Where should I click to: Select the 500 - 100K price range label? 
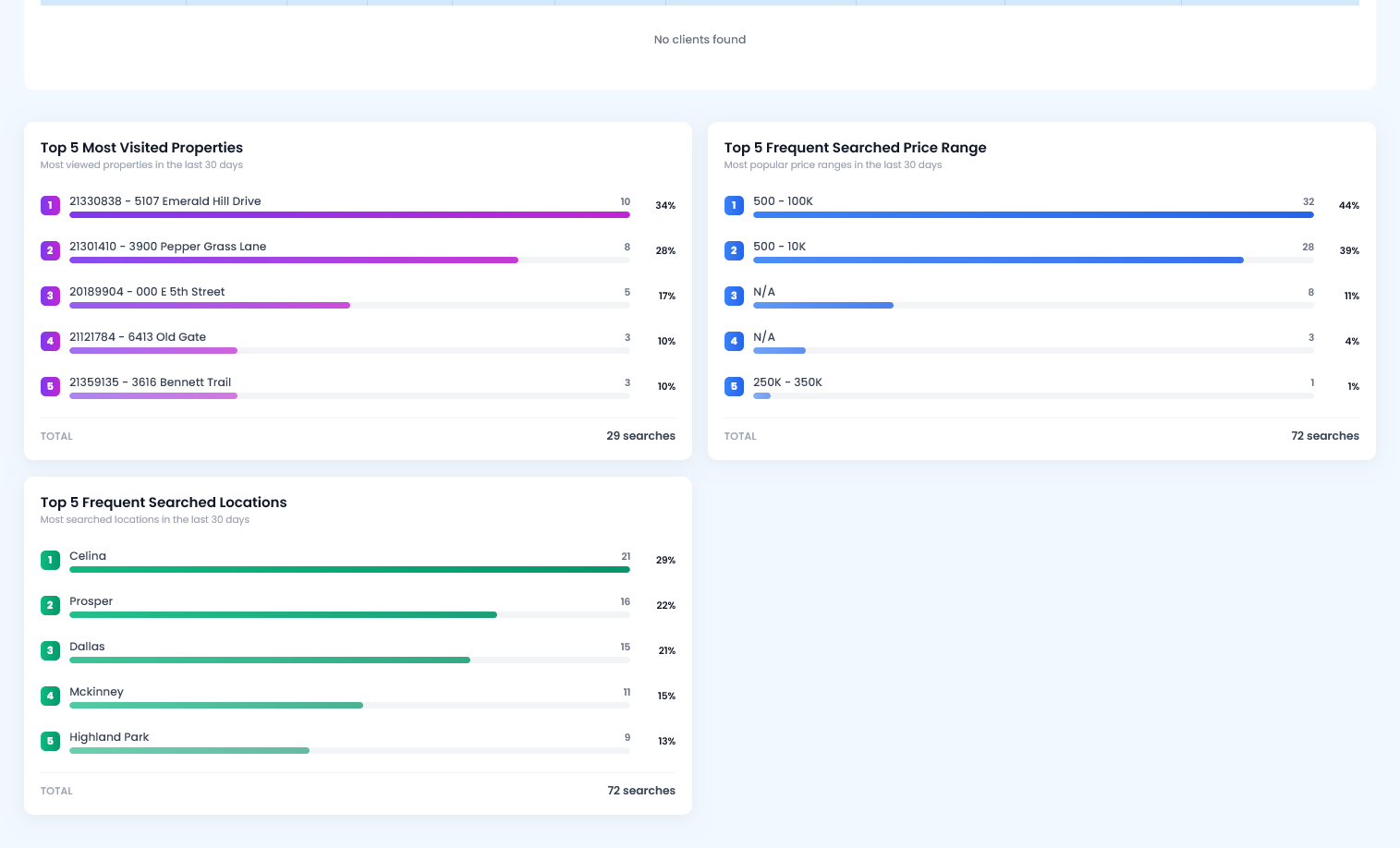pyautogui.click(x=783, y=201)
